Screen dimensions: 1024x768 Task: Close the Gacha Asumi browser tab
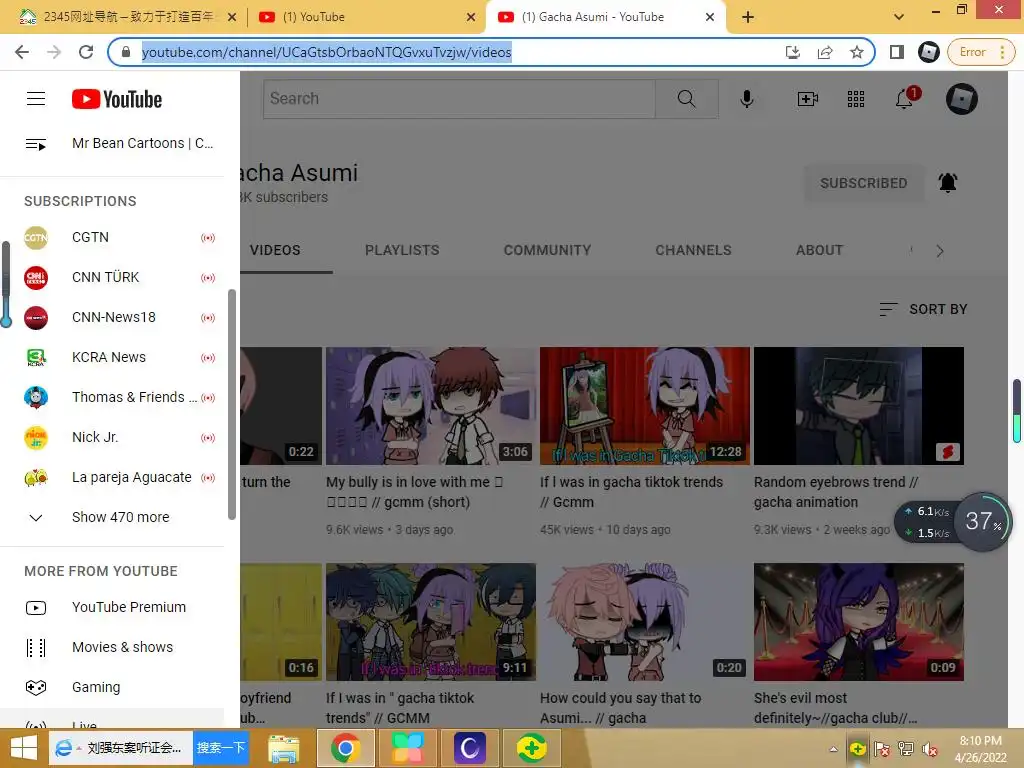[710, 17]
